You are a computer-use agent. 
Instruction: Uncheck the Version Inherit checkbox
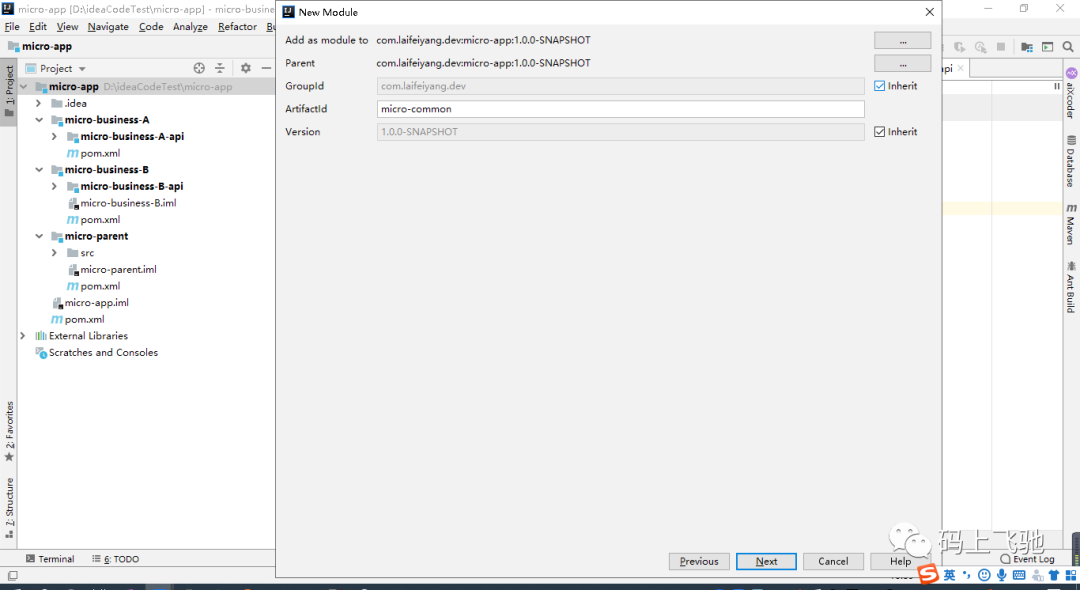coord(880,131)
